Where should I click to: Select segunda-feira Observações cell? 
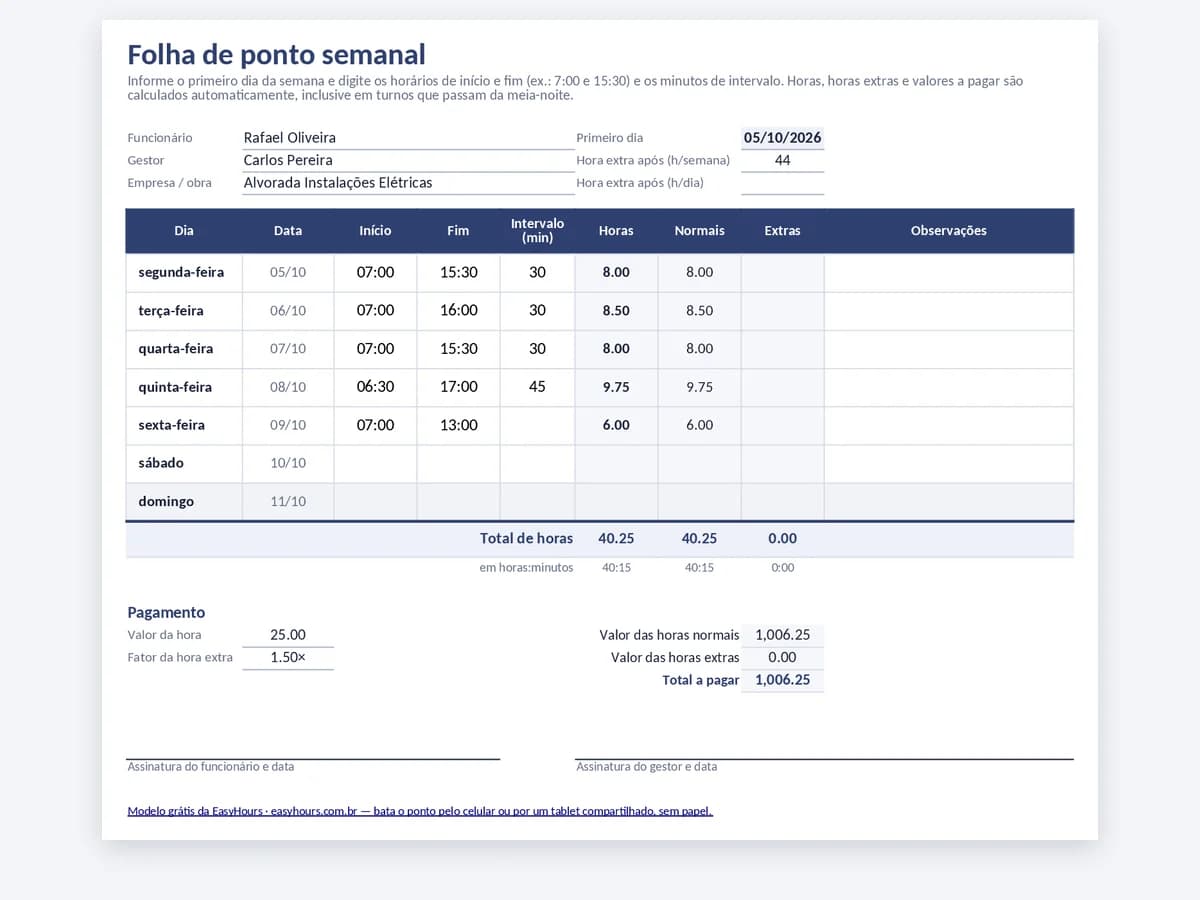pos(949,272)
